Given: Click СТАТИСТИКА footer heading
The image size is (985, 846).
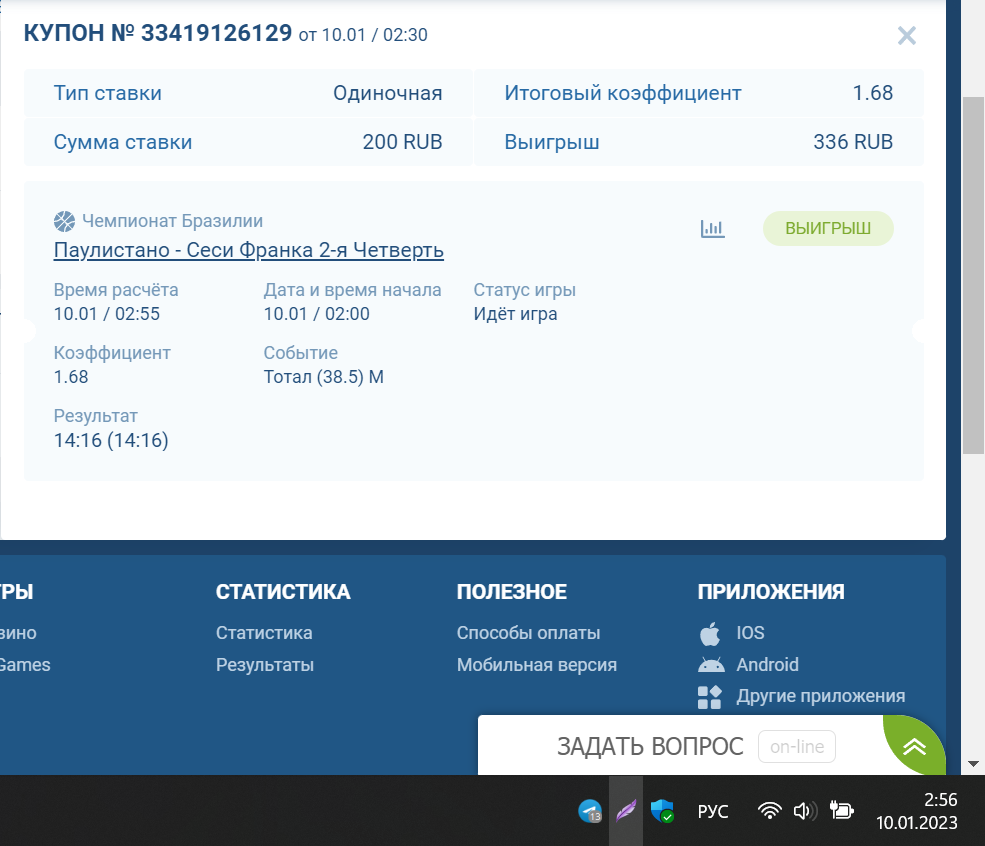Looking at the screenshot, I should pos(283,592).
